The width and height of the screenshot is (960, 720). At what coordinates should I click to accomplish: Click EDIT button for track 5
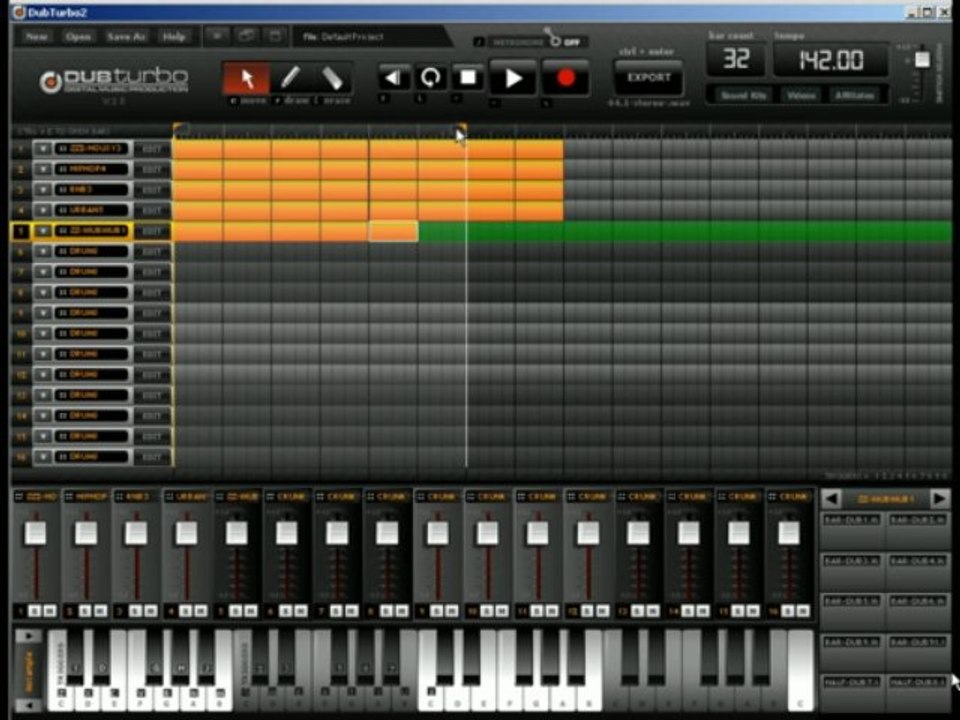(x=152, y=231)
